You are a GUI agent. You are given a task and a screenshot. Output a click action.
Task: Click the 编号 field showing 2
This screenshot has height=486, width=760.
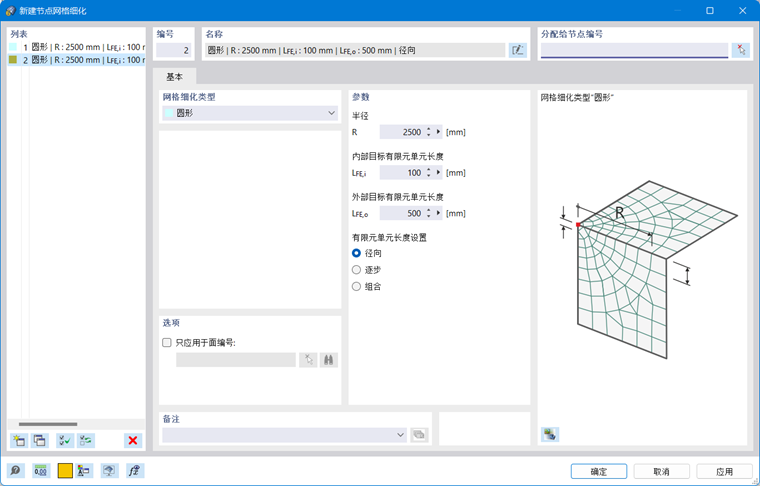coord(174,50)
